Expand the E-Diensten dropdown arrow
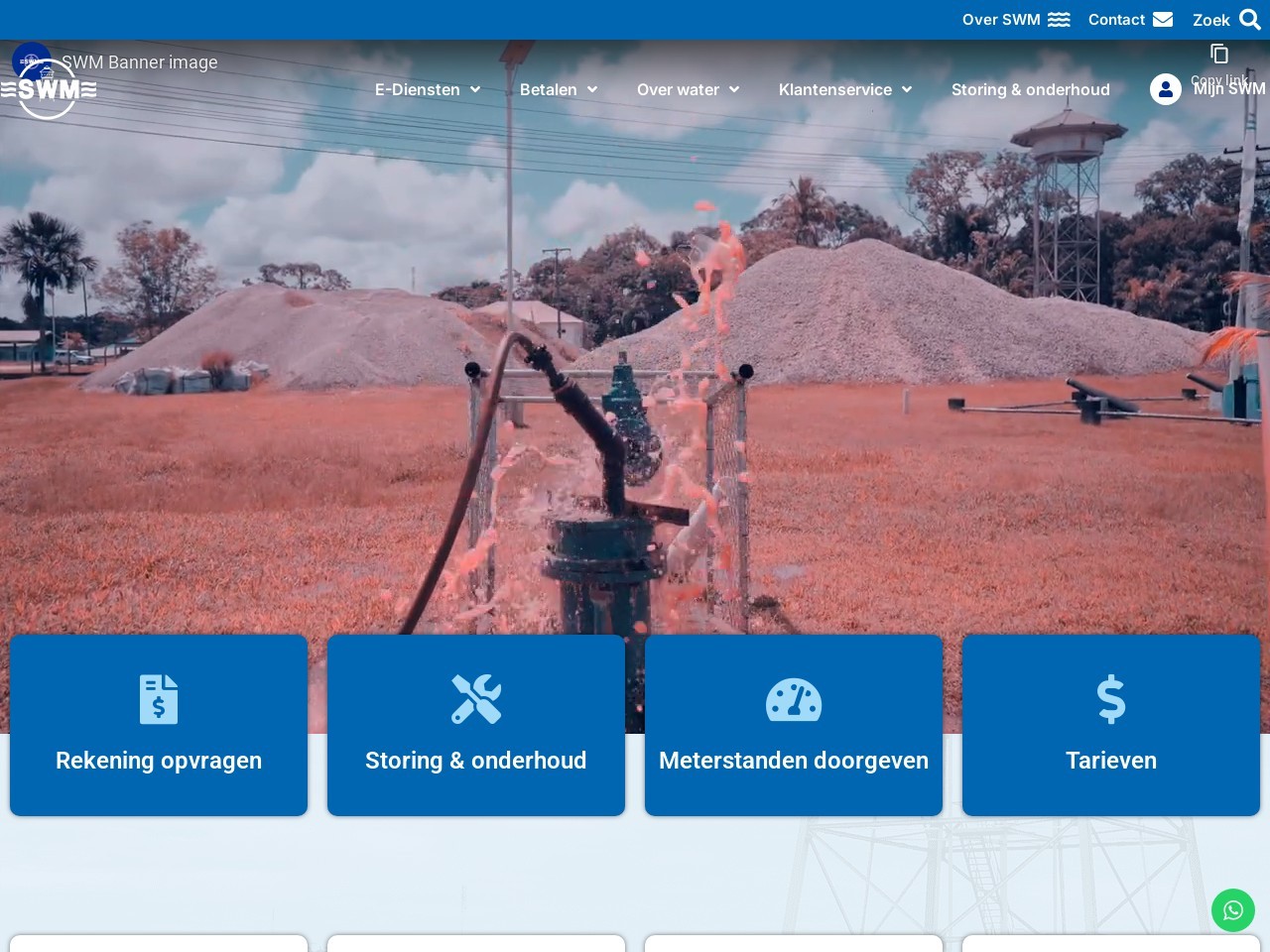 [475, 89]
